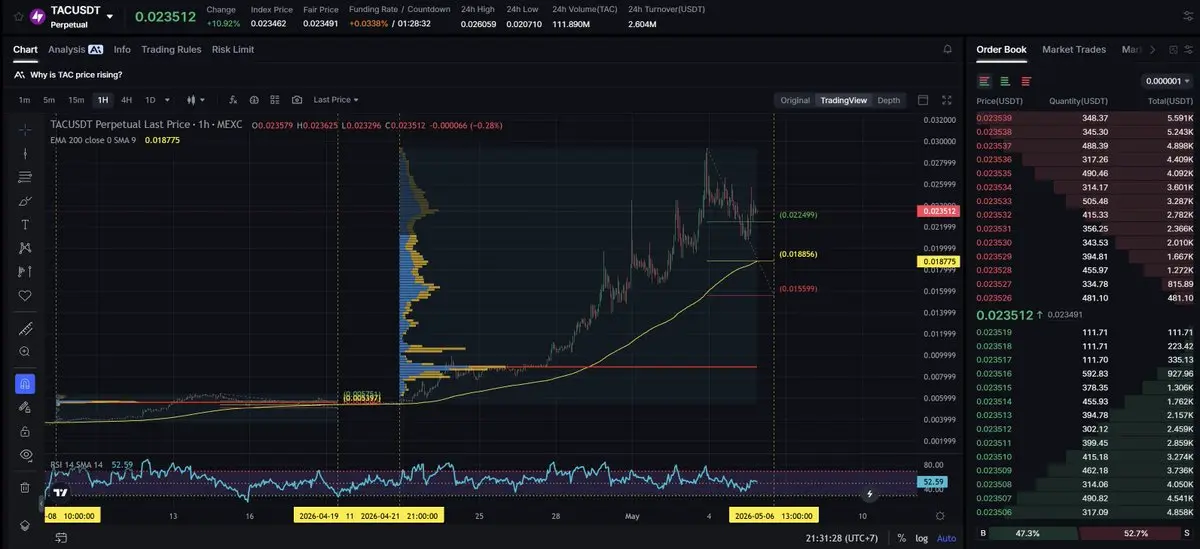Open the Info tab
This screenshot has height=549, width=1200.
click(x=122, y=49)
